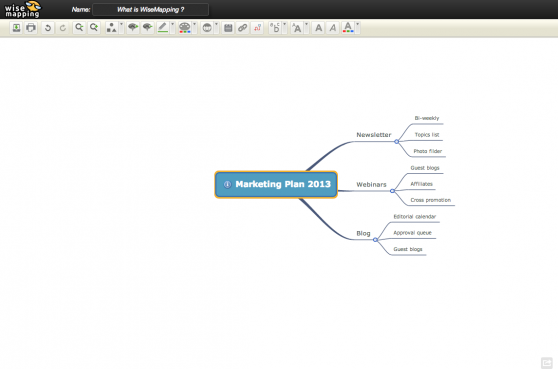Select the Editorial calendar subtopic
The width and height of the screenshot is (558, 369).
[415, 216]
